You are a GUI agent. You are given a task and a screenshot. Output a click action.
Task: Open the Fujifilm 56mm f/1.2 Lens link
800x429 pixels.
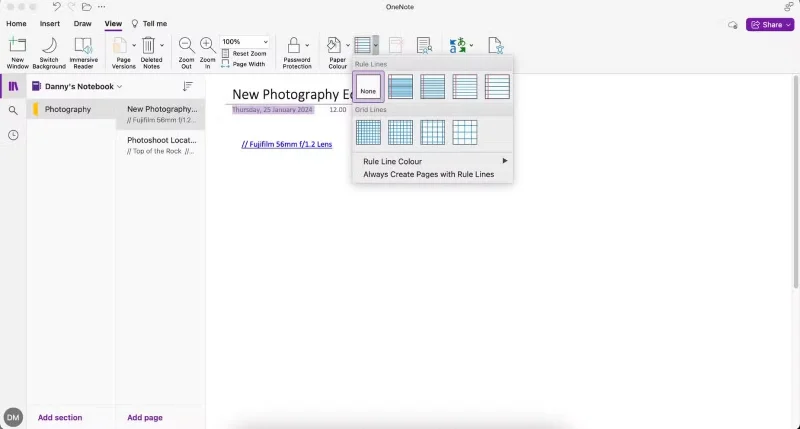pos(287,144)
